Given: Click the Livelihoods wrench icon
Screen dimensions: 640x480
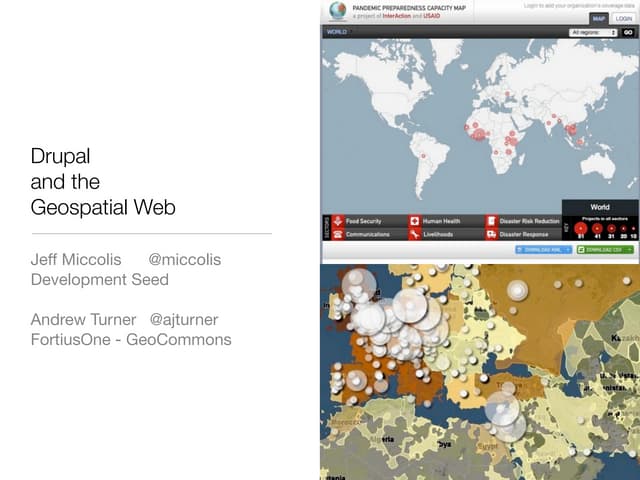Looking at the screenshot, I should point(414,234).
